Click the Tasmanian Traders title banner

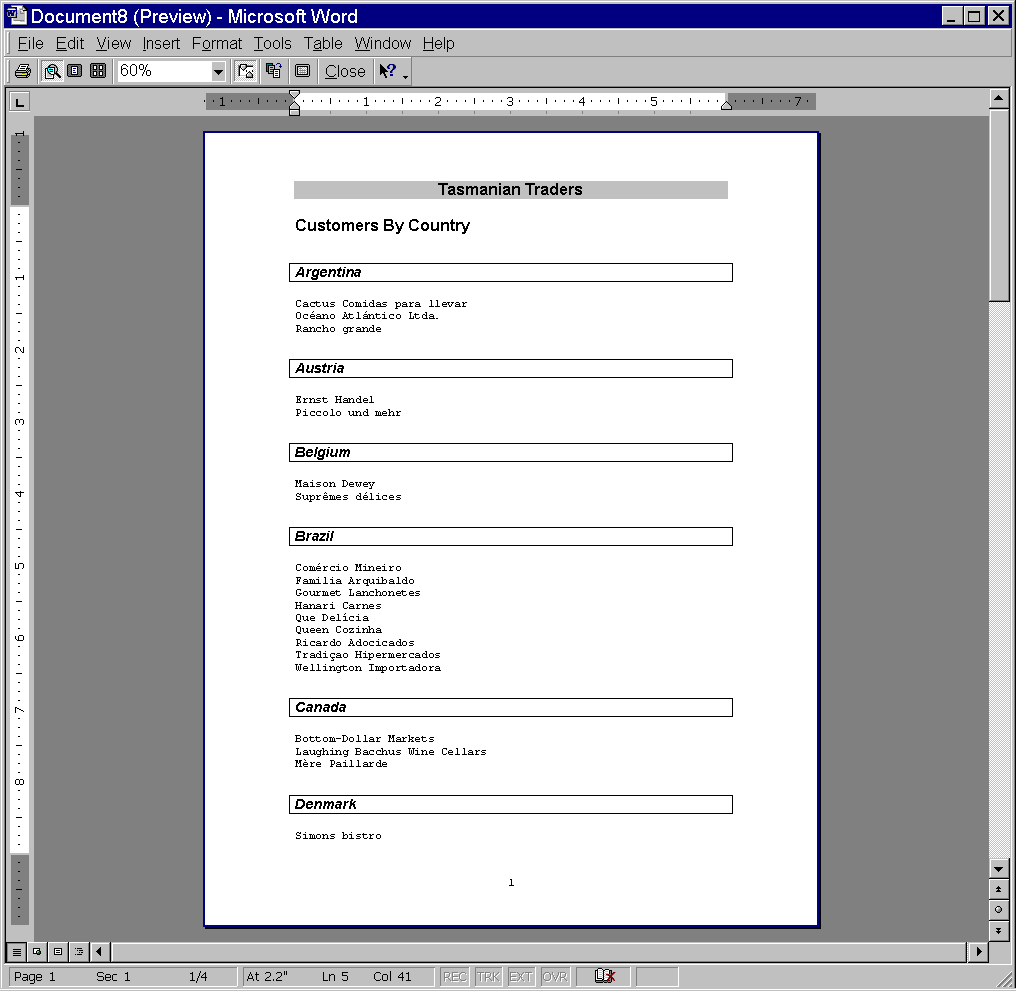[x=511, y=189]
